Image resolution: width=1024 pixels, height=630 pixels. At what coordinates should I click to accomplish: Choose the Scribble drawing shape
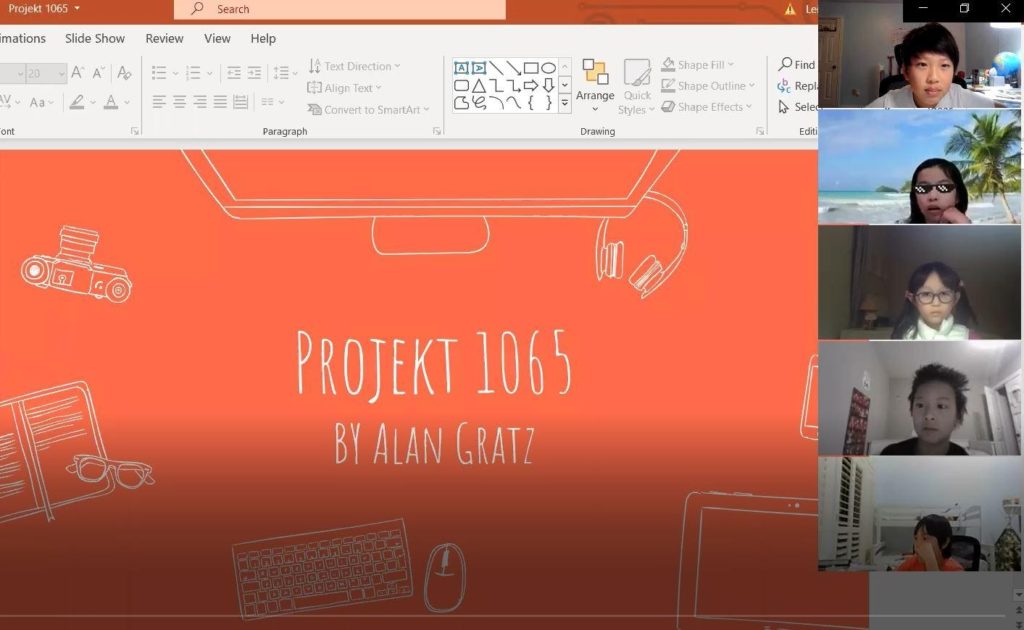point(479,102)
